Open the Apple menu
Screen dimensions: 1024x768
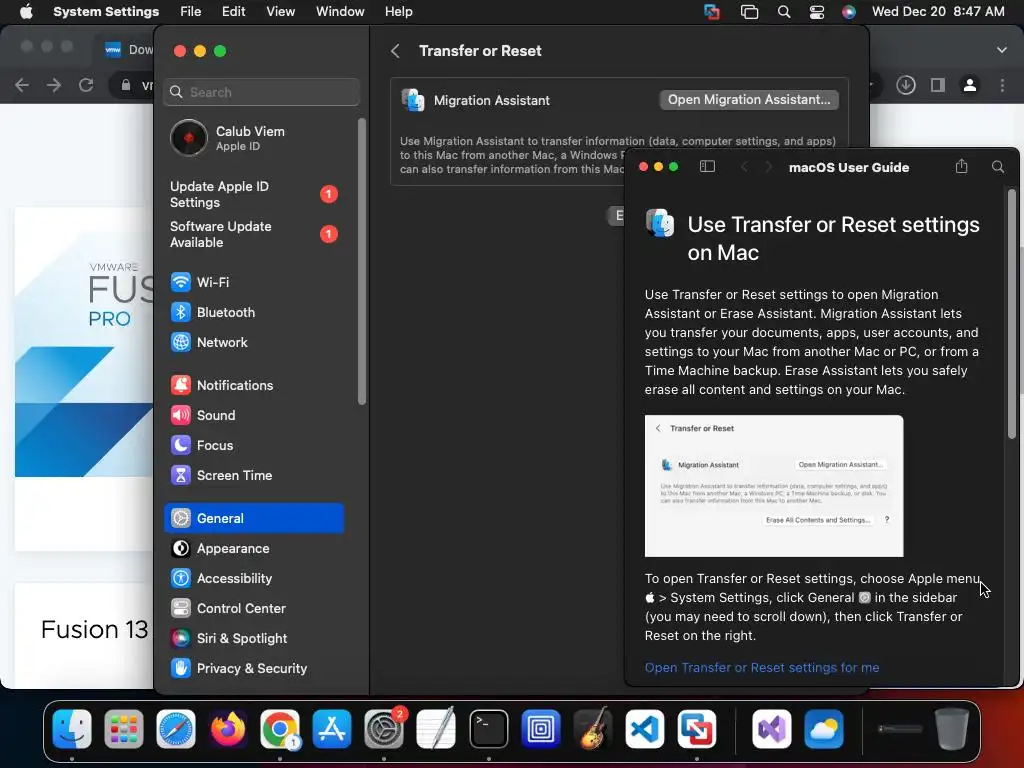(x=26, y=12)
